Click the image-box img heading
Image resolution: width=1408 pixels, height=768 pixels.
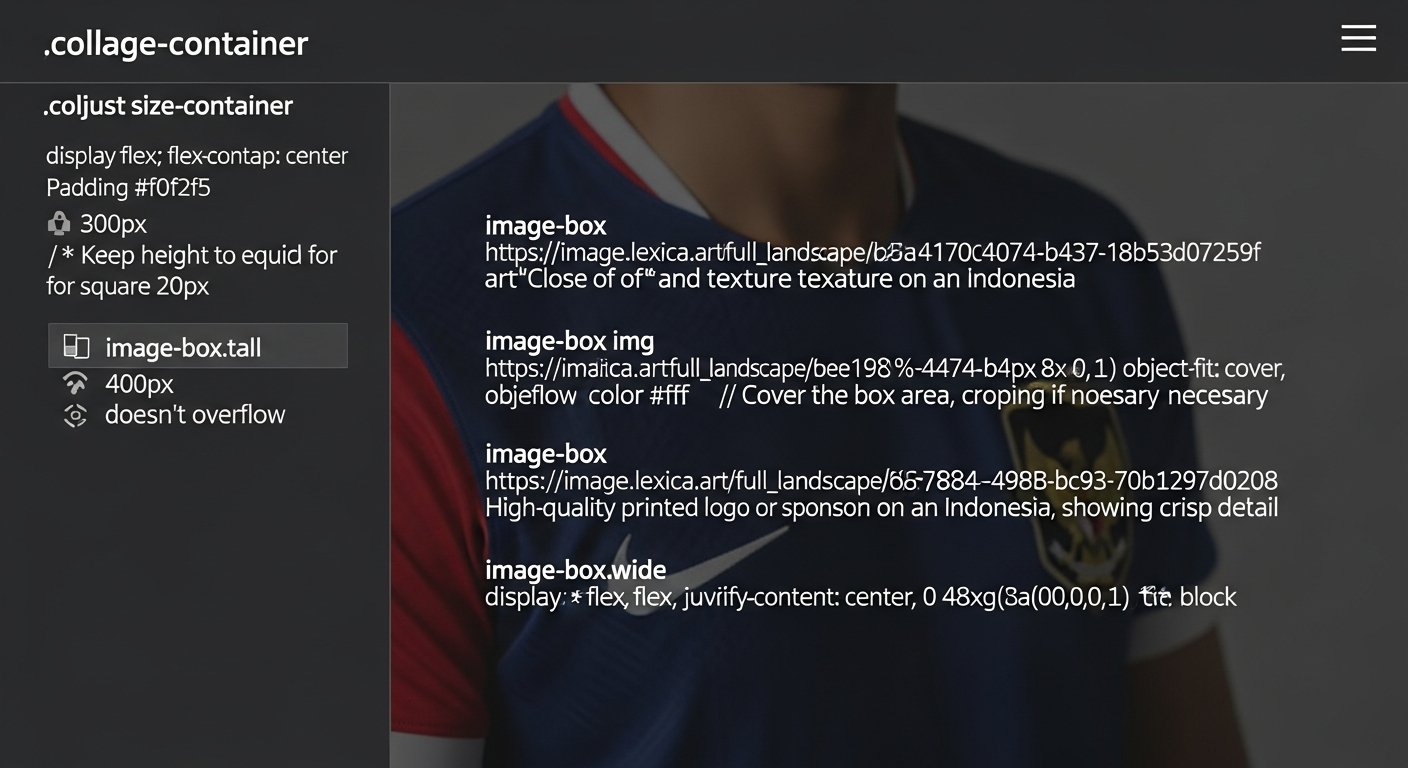[x=569, y=341]
